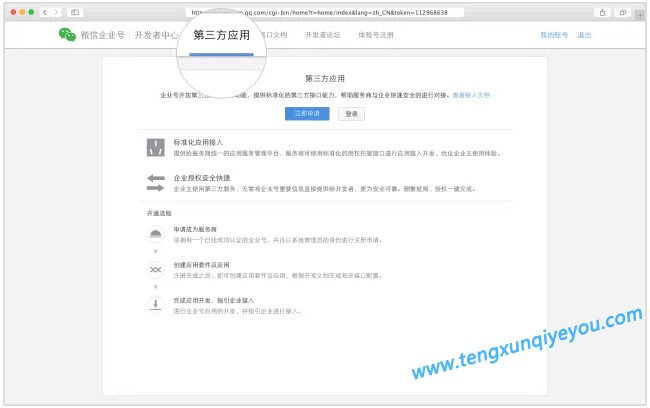This screenshot has height=408, width=650.
Task: Show all tabs icon in Safari
Action: tap(623, 12)
